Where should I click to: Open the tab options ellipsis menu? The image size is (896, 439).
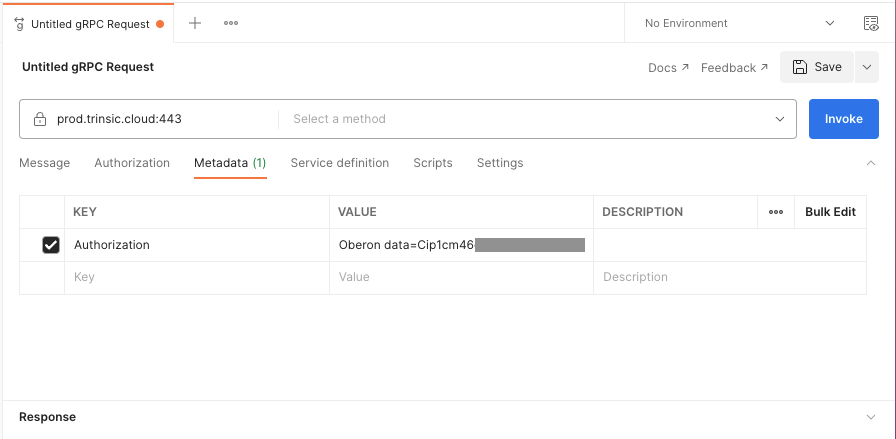(x=231, y=23)
